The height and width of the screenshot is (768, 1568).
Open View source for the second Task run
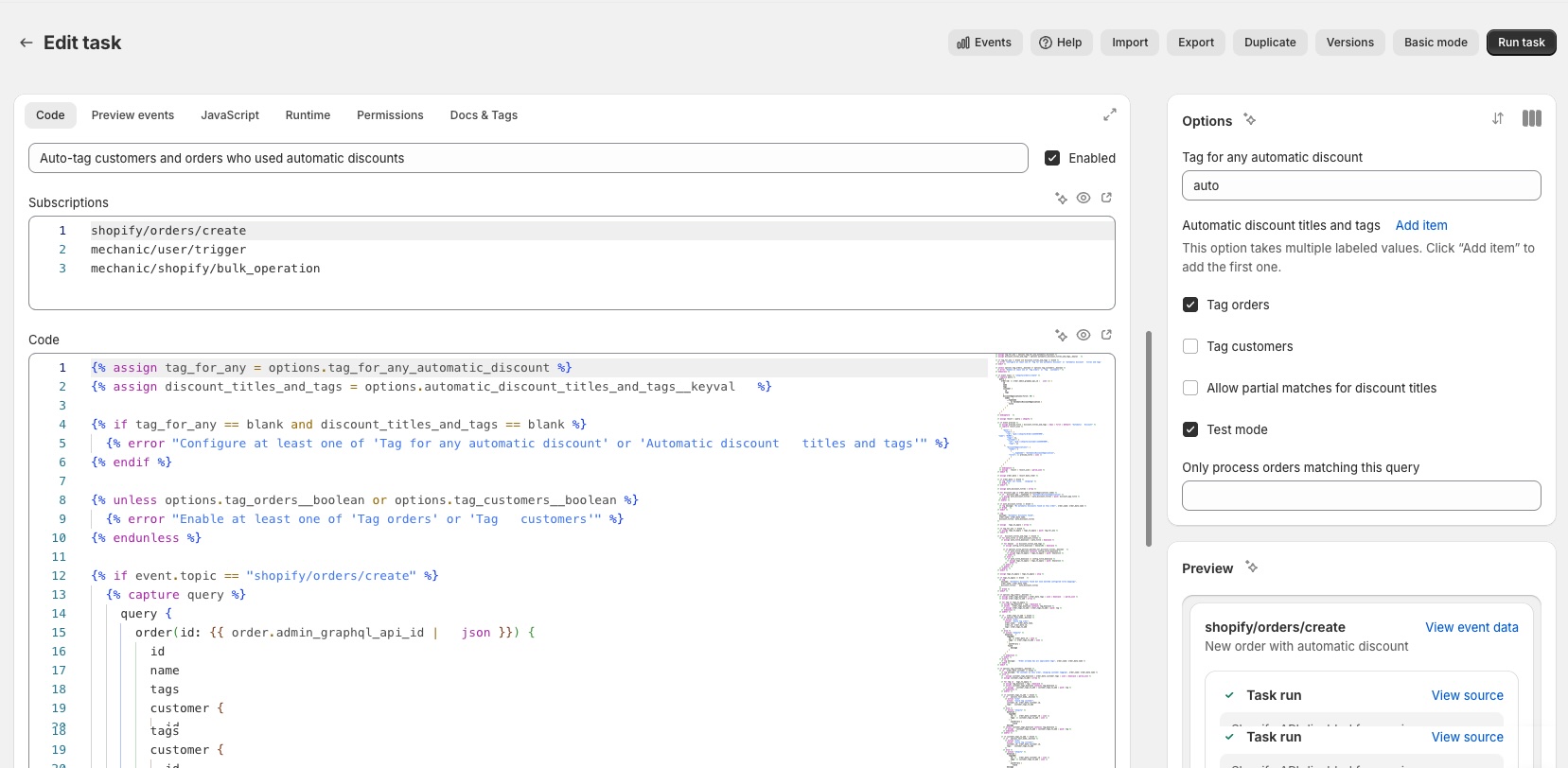point(1467,737)
